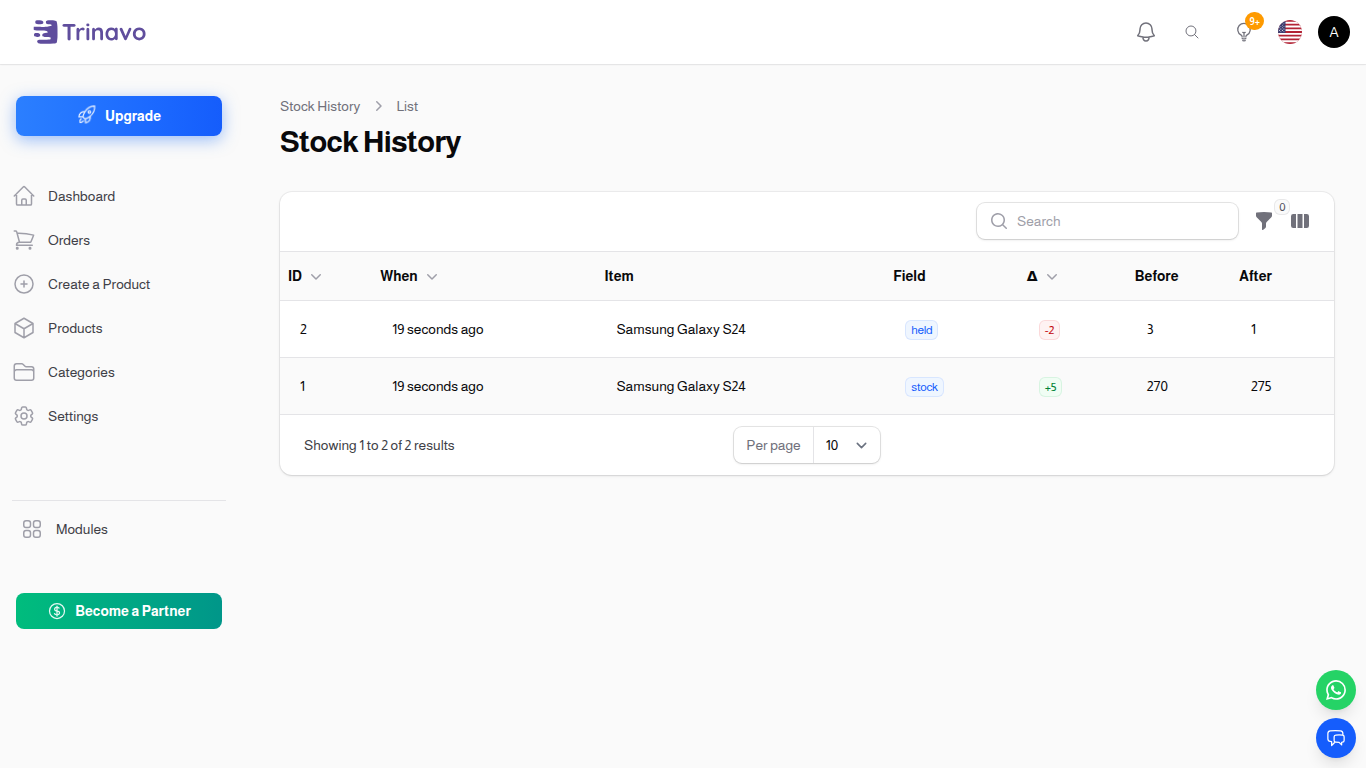Click Become a Partner button

119,611
